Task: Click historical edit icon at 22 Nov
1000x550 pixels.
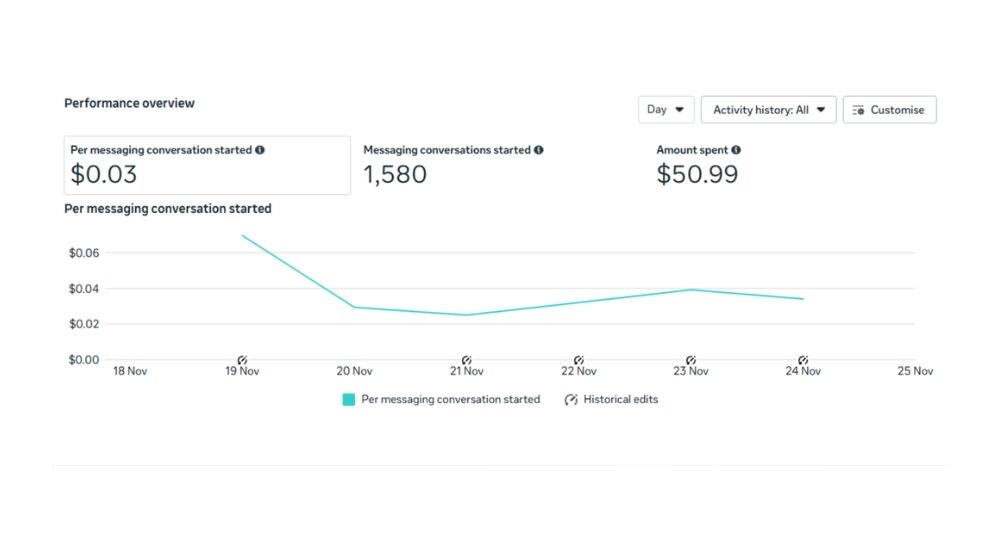Action: [578, 359]
